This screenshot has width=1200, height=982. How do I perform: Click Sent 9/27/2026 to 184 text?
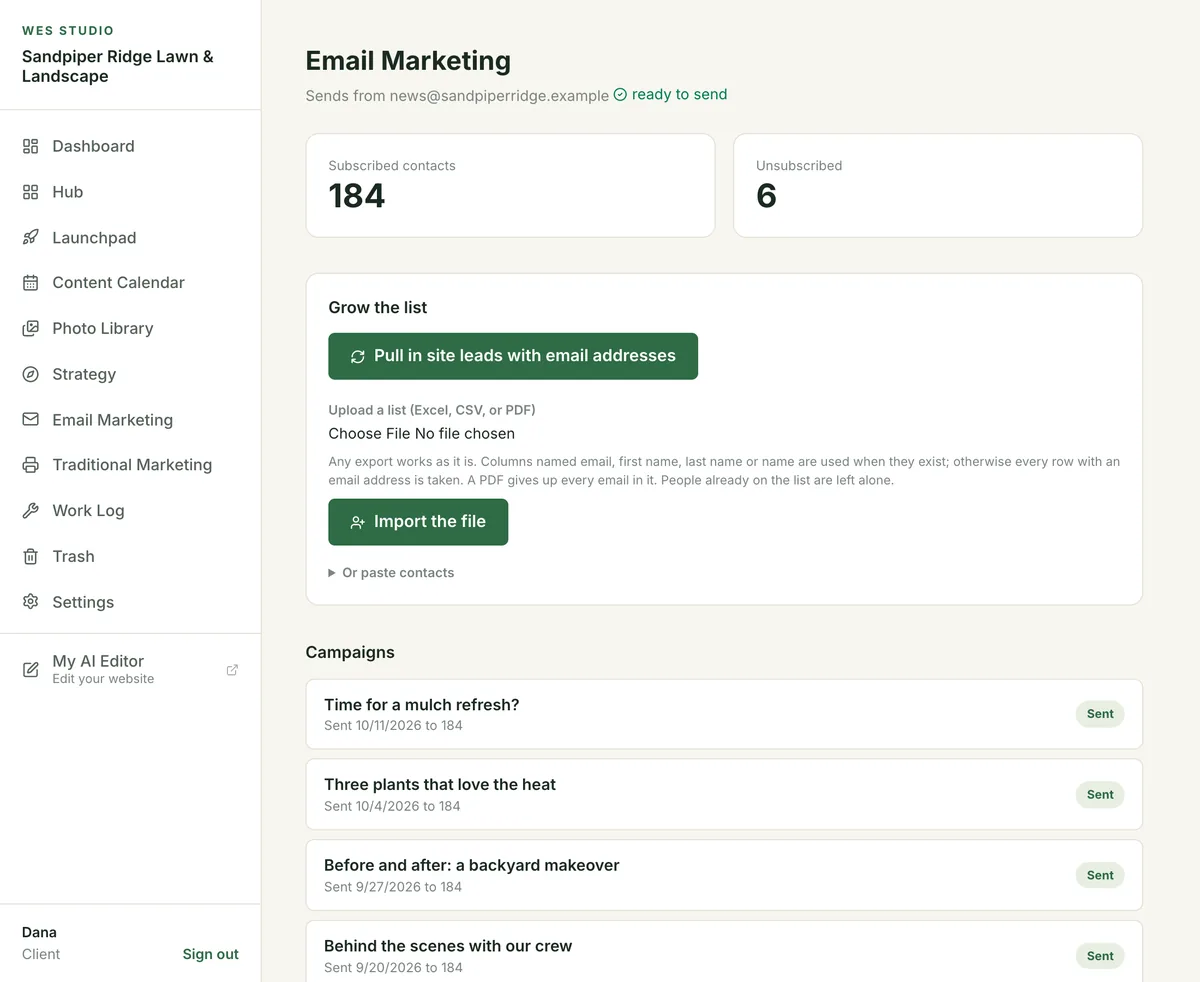[x=393, y=887]
